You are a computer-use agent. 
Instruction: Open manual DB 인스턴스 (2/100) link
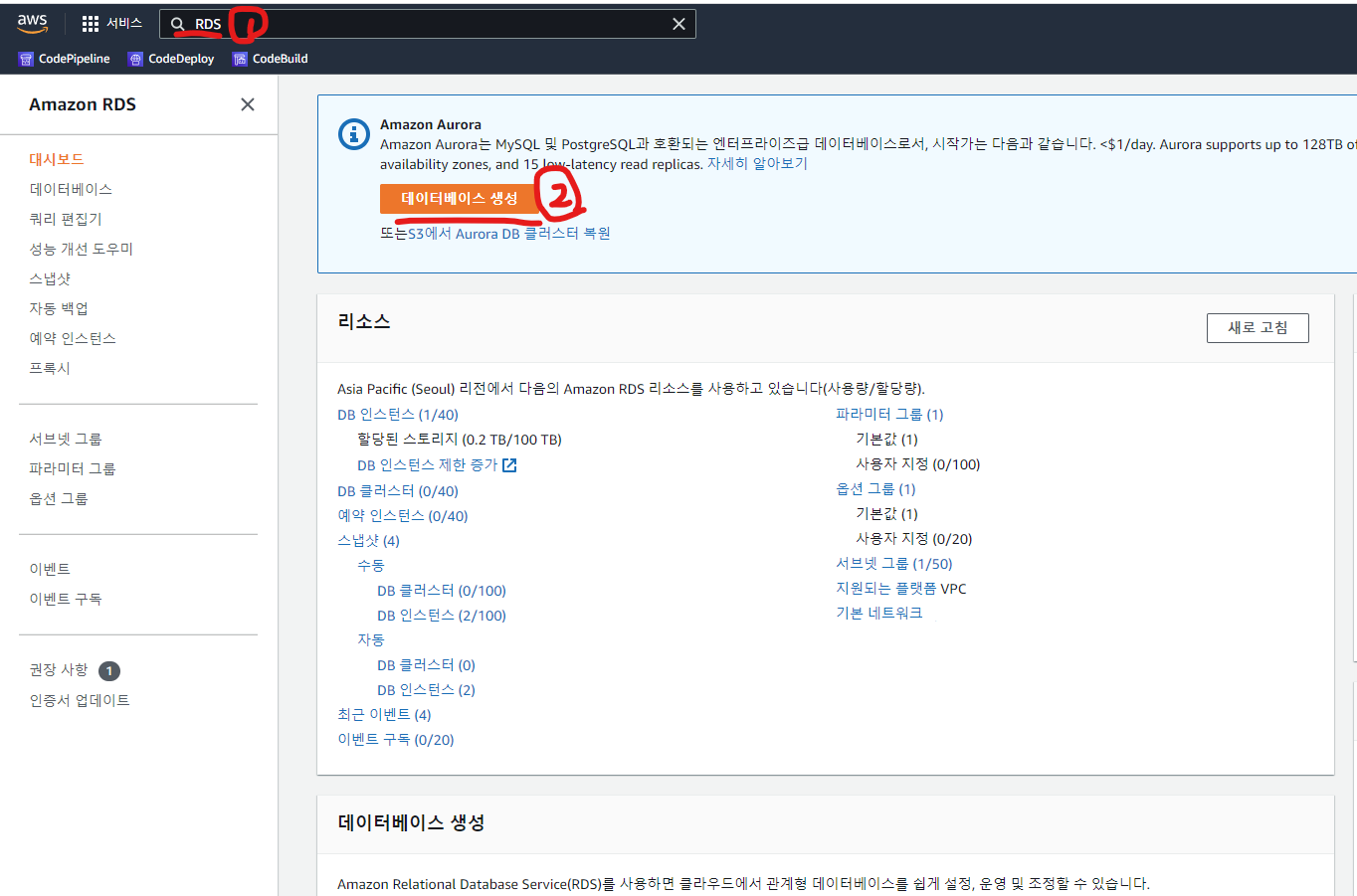(442, 616)
